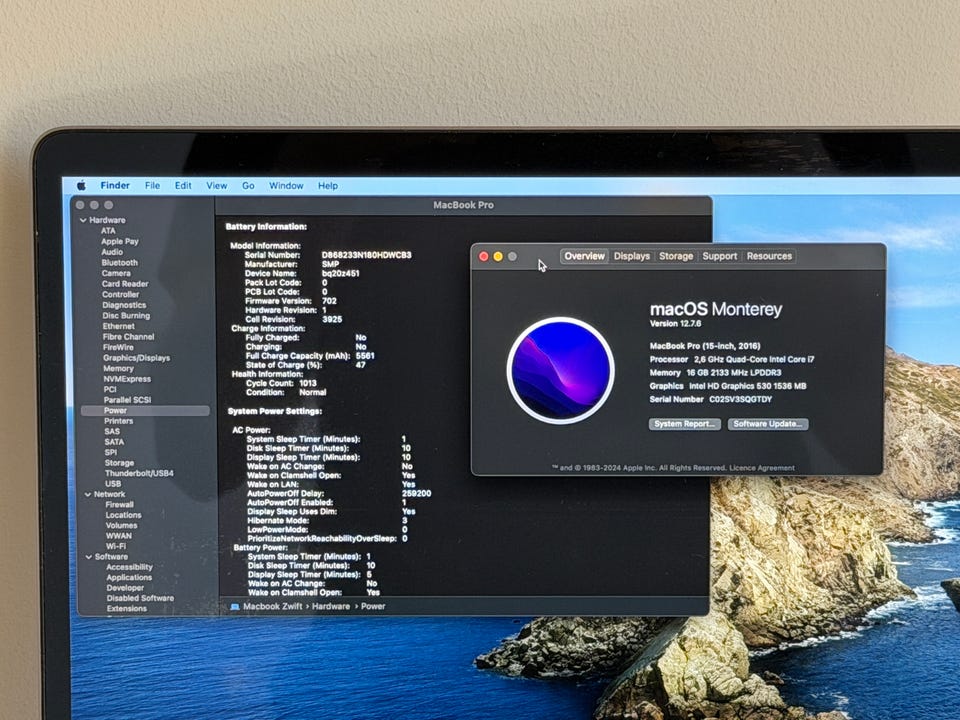
Task: Select NVMExpress in the sidebar
Action: (x=127, y=379)
